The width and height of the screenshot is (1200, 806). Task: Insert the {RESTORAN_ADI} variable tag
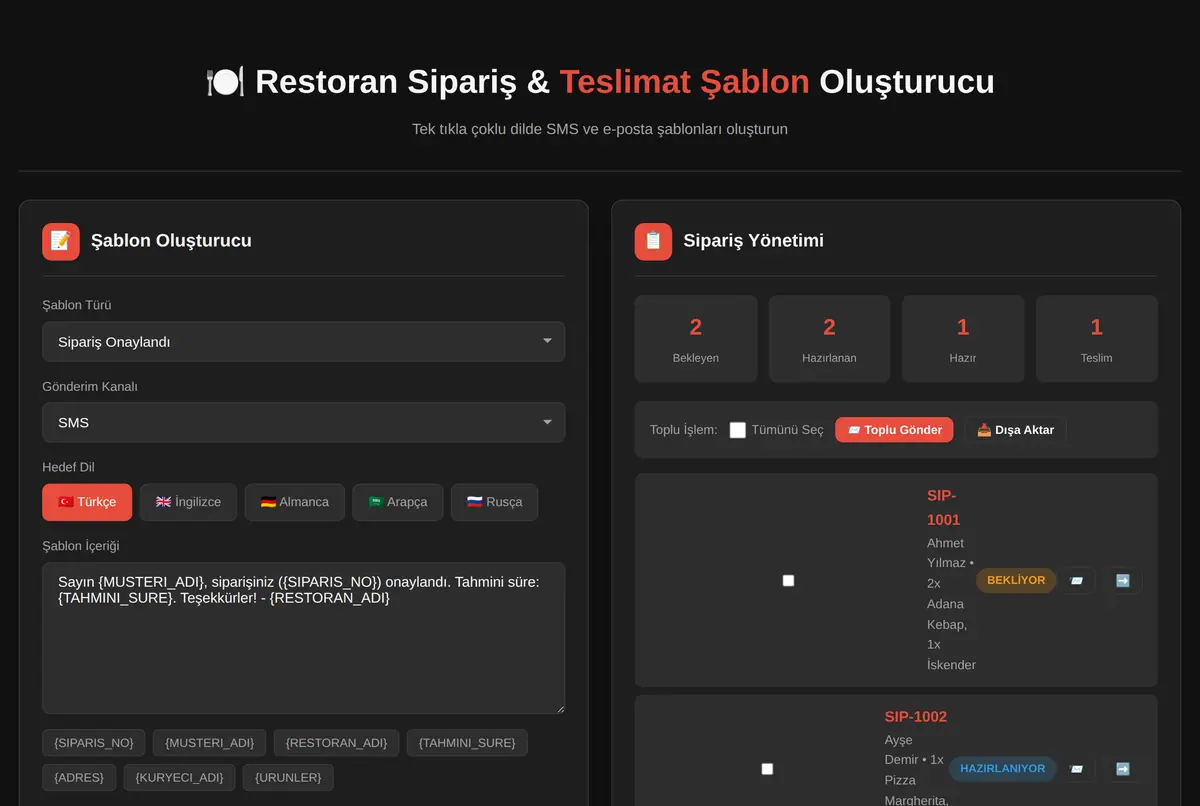336,743
